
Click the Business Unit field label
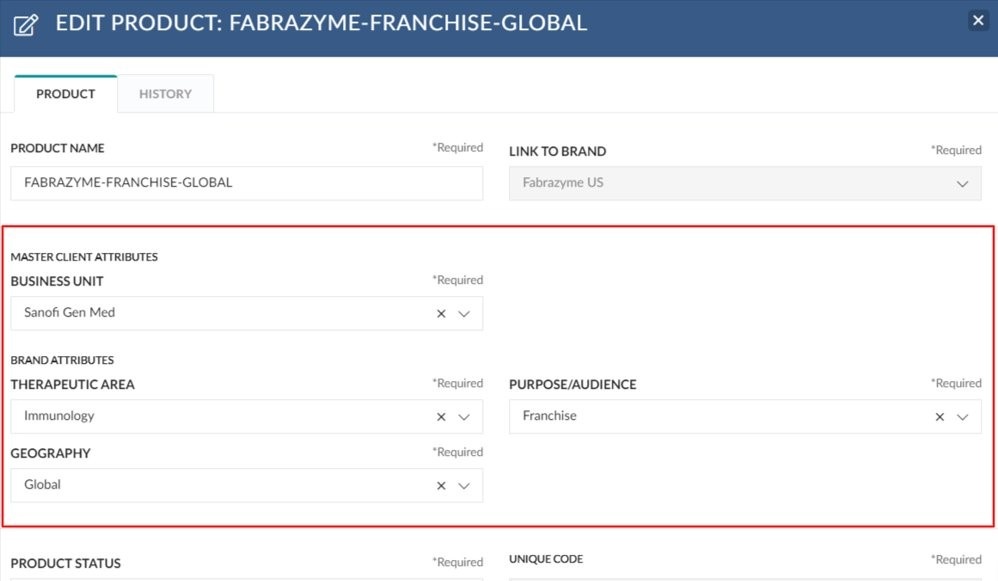57,281
